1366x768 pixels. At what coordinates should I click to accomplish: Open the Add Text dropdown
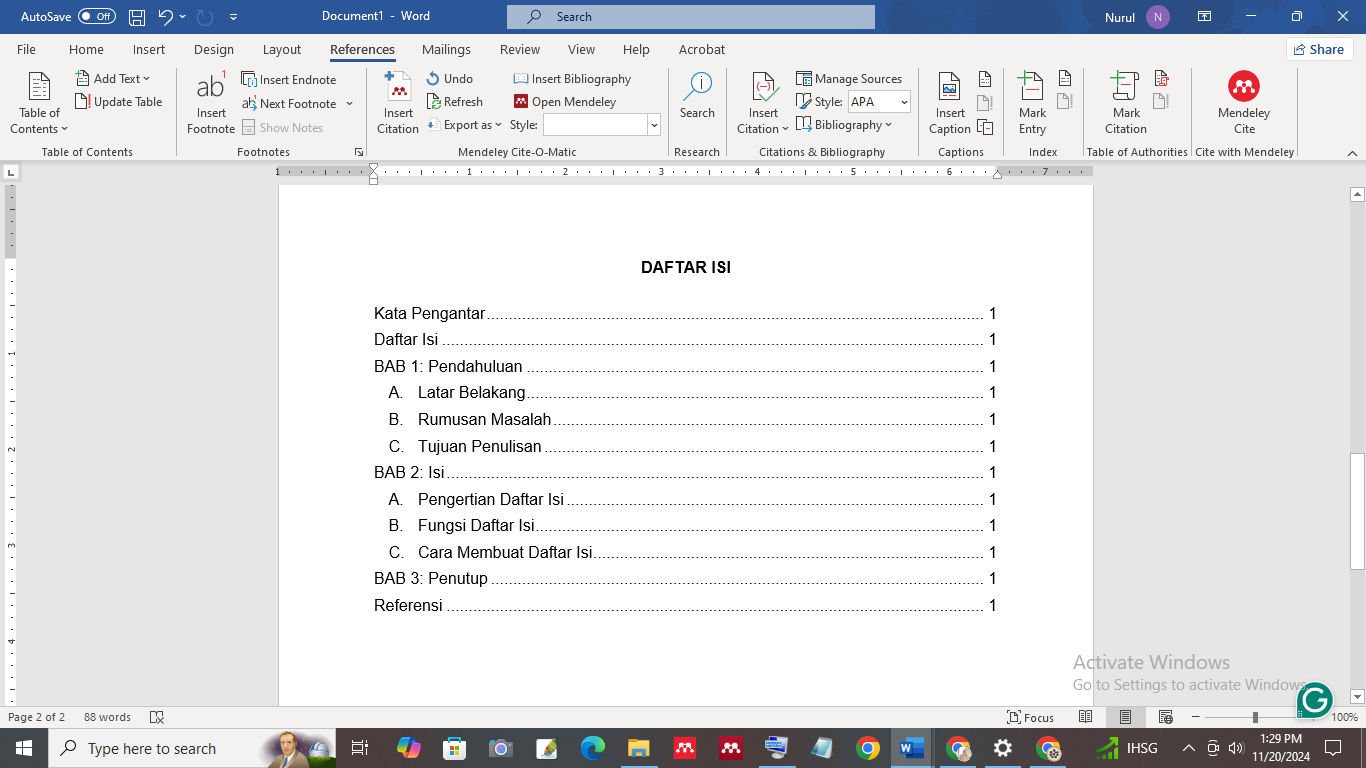coord(112,78)
